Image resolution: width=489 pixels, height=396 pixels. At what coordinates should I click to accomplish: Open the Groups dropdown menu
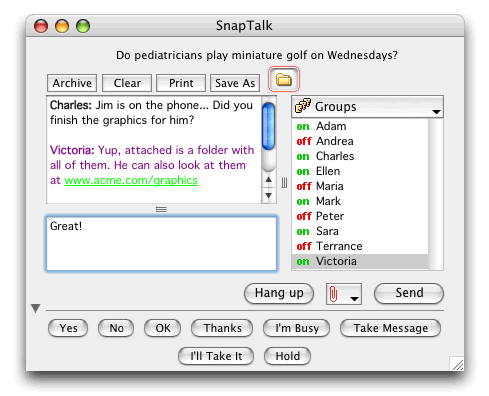coord(367,107)
